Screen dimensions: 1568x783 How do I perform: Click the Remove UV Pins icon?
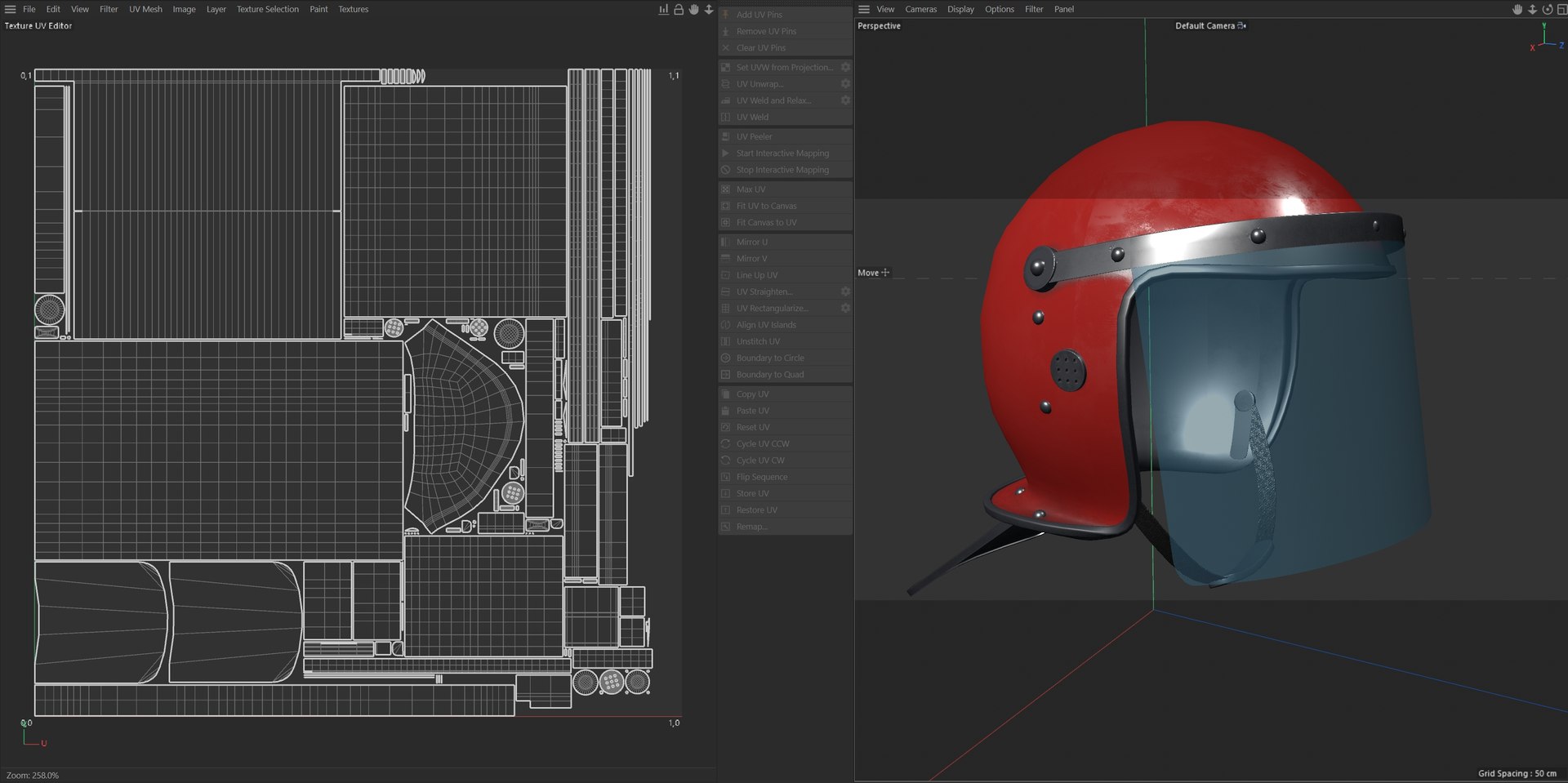pos(725,31)
